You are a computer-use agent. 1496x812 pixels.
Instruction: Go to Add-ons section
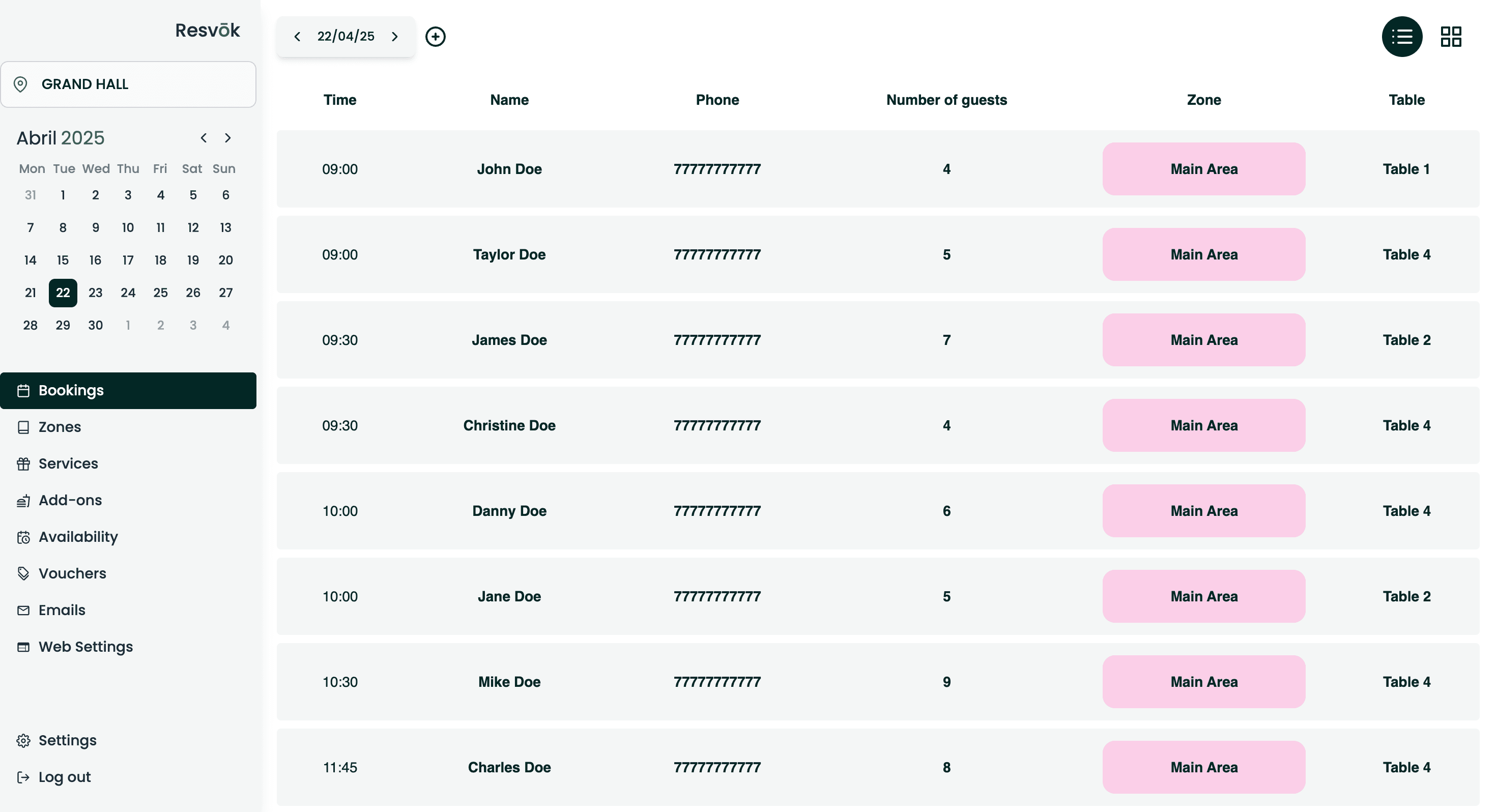coord(70,500)
